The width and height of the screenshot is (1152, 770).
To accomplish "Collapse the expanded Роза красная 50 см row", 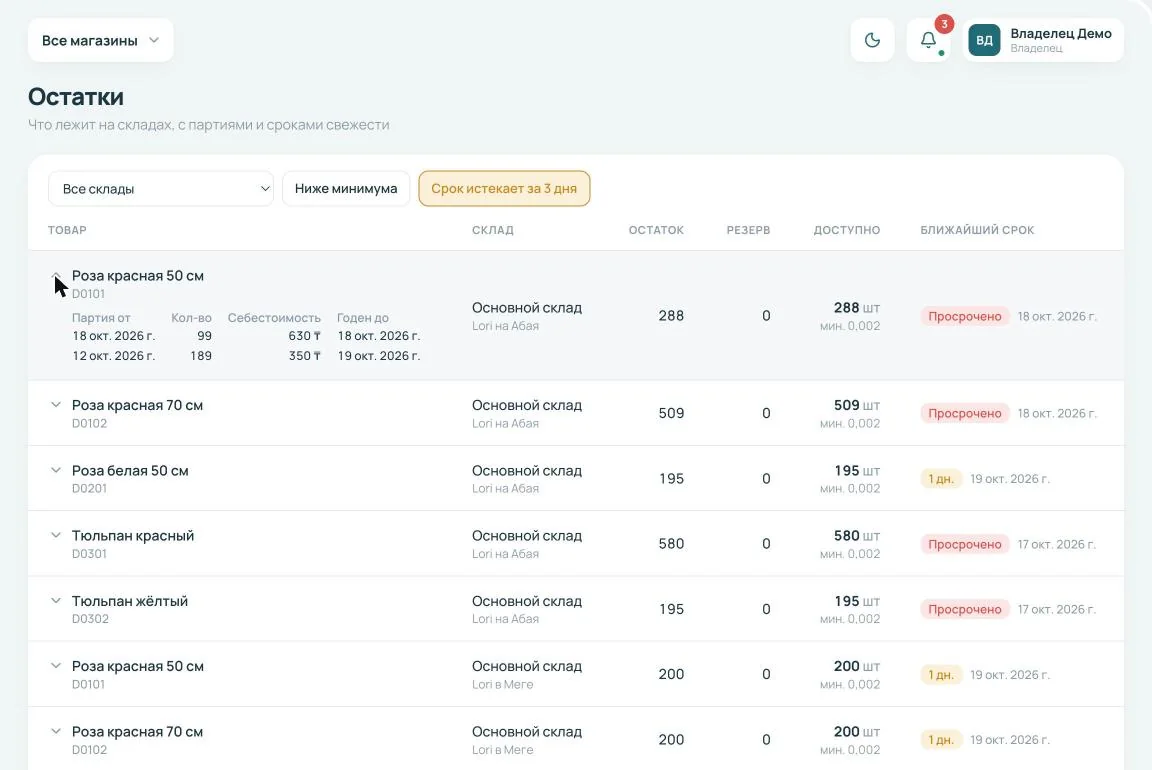I will click(56, 276).
